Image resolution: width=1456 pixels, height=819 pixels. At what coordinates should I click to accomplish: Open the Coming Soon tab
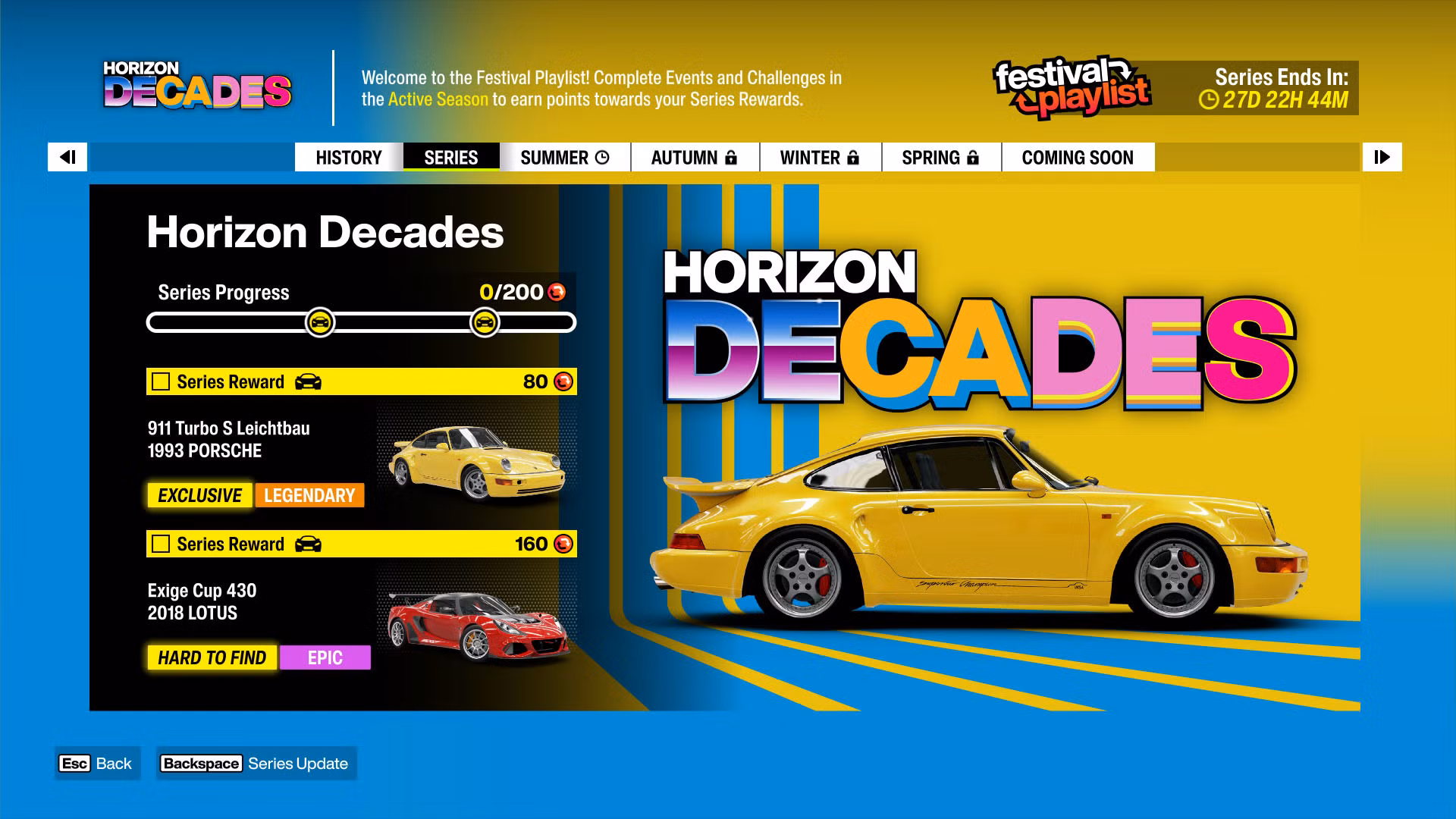click(1078, 157)
